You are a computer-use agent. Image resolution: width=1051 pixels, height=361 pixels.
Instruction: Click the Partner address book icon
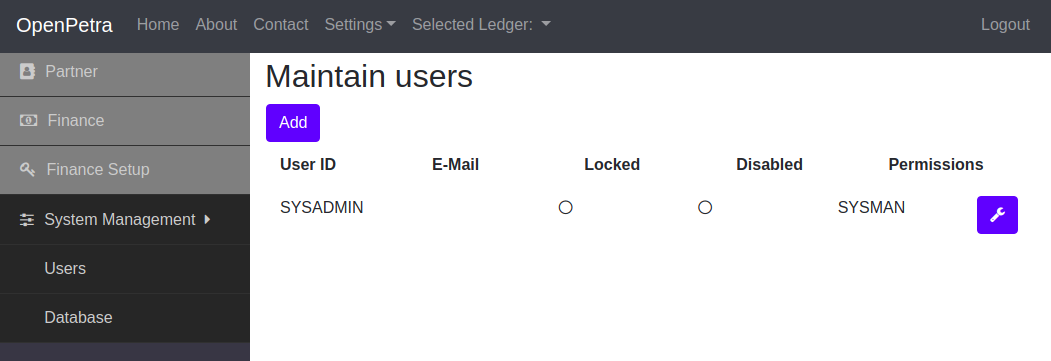[27, 72]
